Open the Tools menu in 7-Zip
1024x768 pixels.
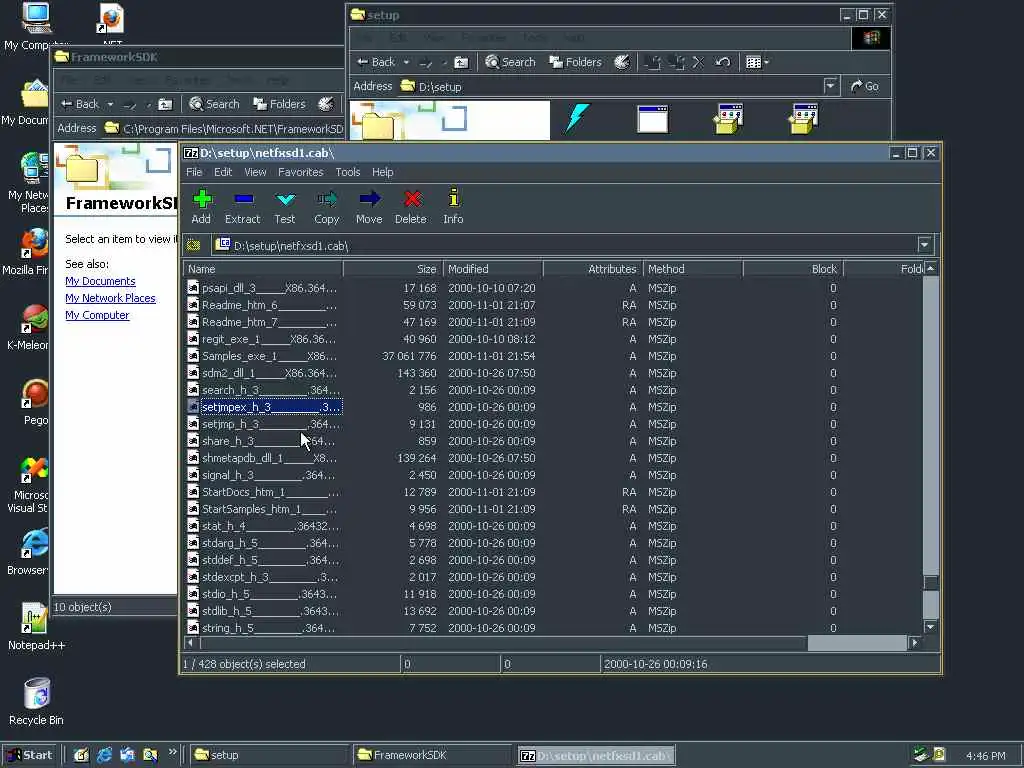[347, 172]
